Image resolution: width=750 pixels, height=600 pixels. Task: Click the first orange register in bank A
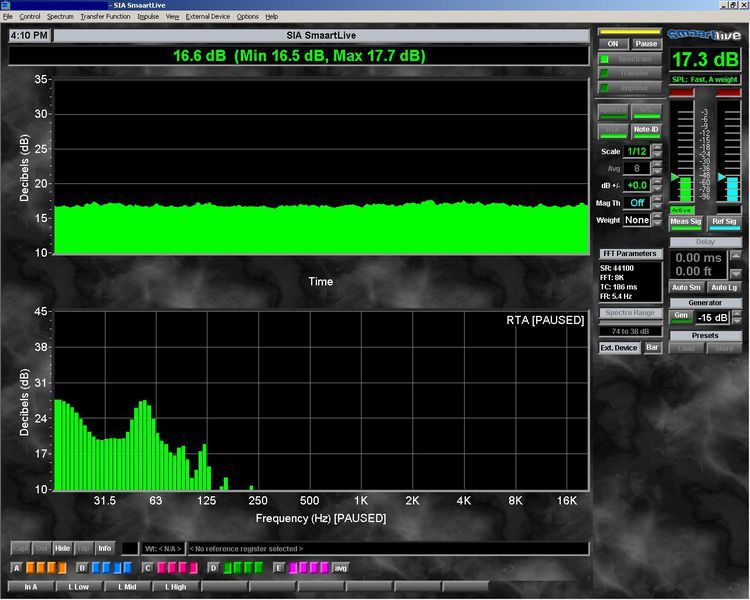tap(31, 568)
